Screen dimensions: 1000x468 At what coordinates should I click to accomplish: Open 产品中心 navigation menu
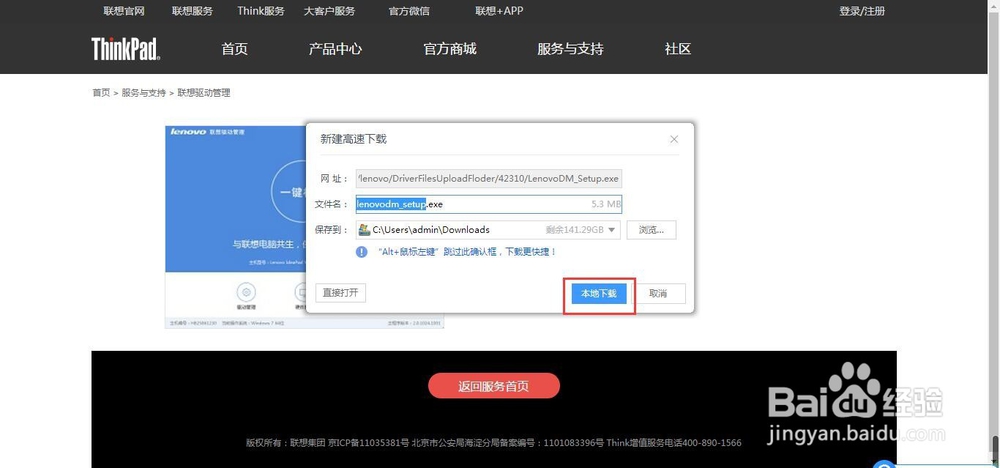pyautogui.click(x=335, y=49)
